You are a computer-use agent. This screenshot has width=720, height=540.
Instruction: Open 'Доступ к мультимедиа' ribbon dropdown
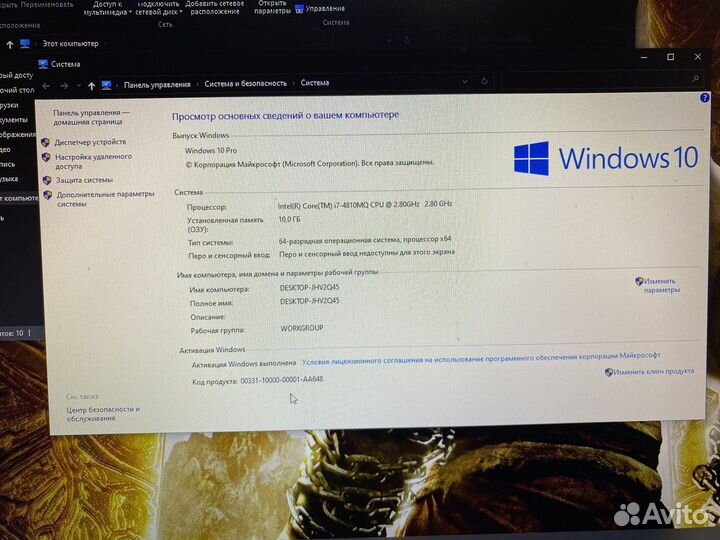(x=107, y=8)
